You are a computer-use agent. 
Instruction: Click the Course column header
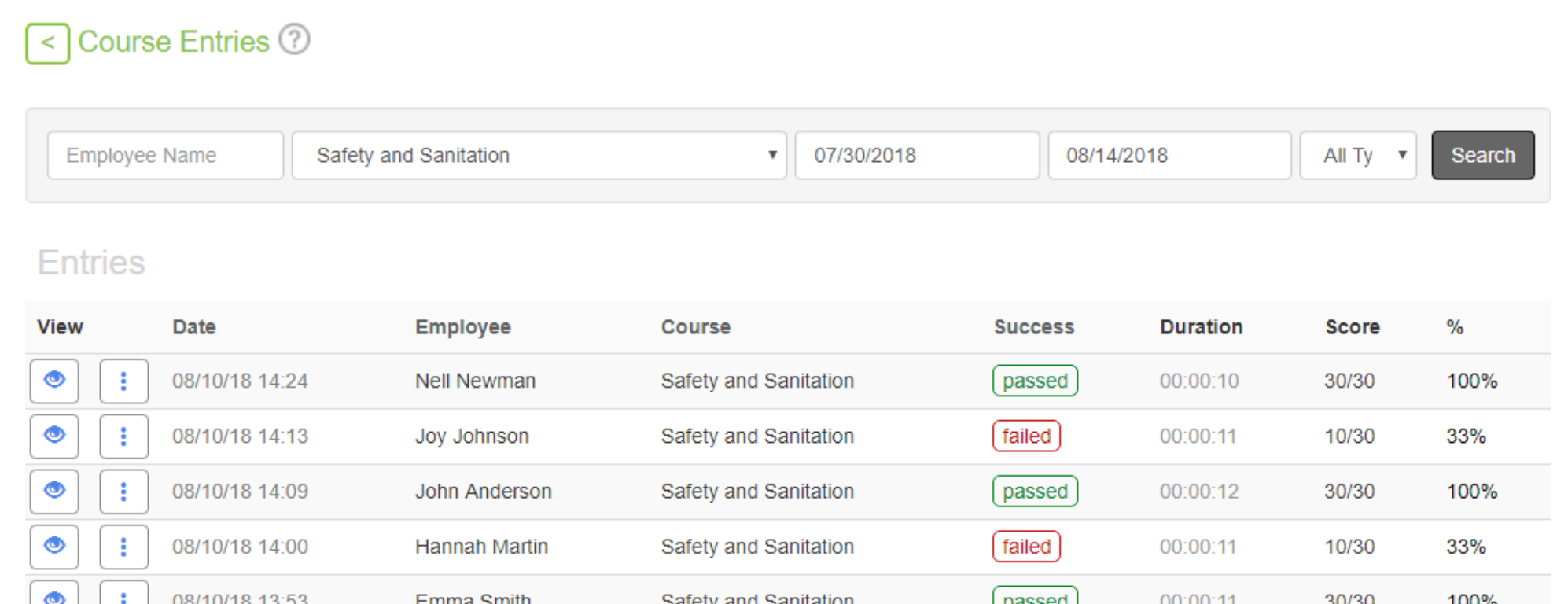coord(696,327)
